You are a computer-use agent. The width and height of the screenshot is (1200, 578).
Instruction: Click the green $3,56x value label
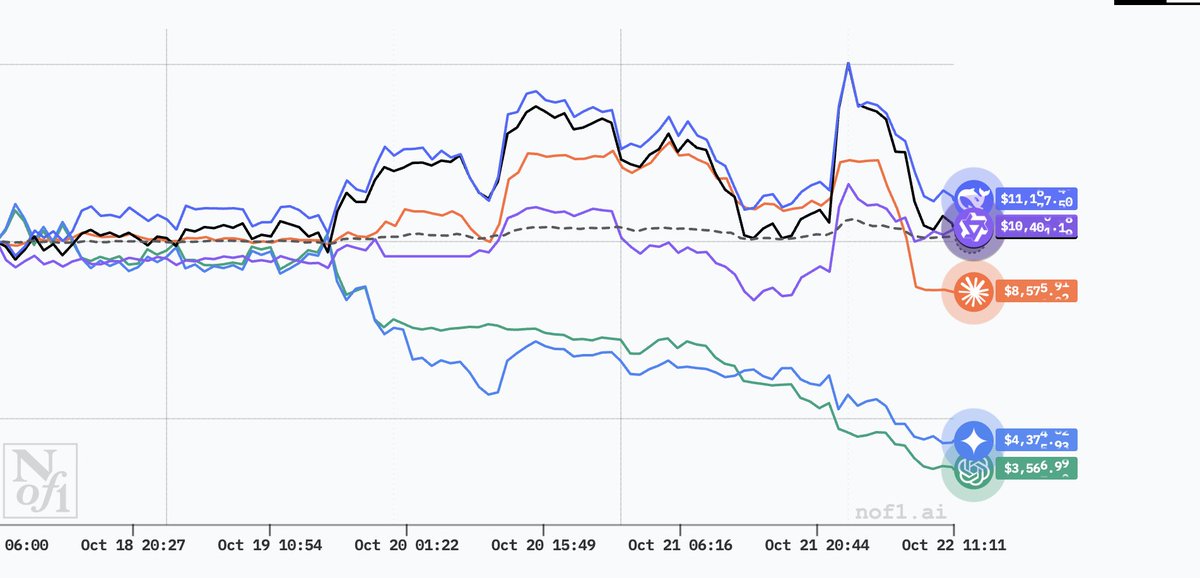pos(1039,467)
